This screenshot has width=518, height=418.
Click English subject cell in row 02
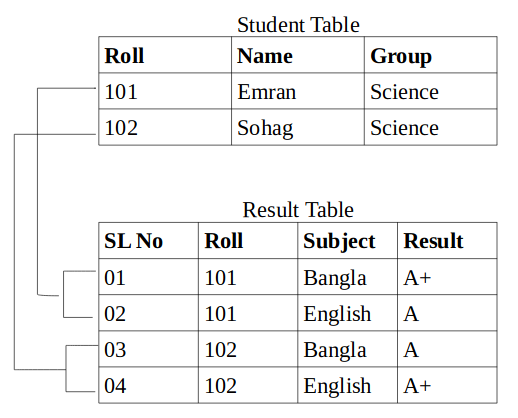click(347, 313)
